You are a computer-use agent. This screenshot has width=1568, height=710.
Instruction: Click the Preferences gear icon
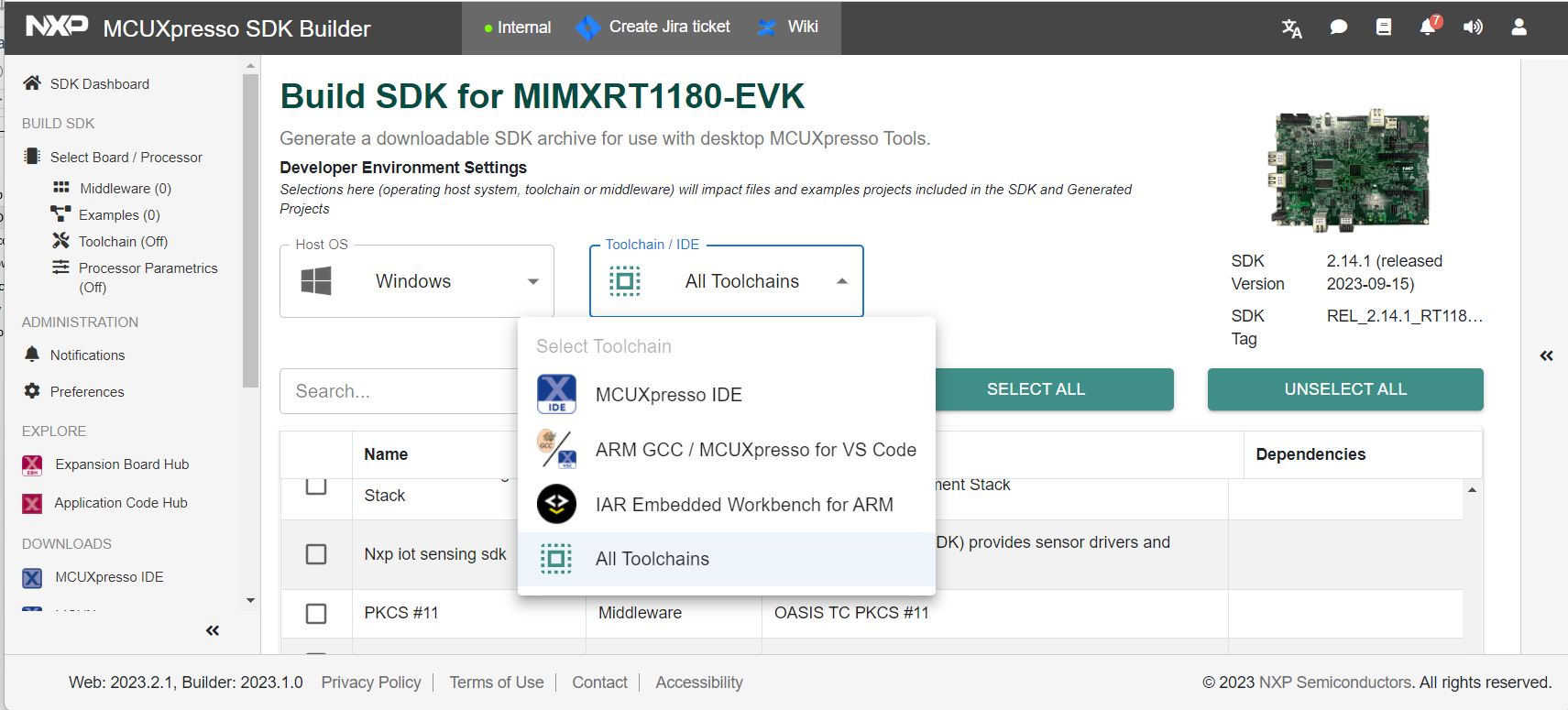pyautogui.click(x=32, y=391)
